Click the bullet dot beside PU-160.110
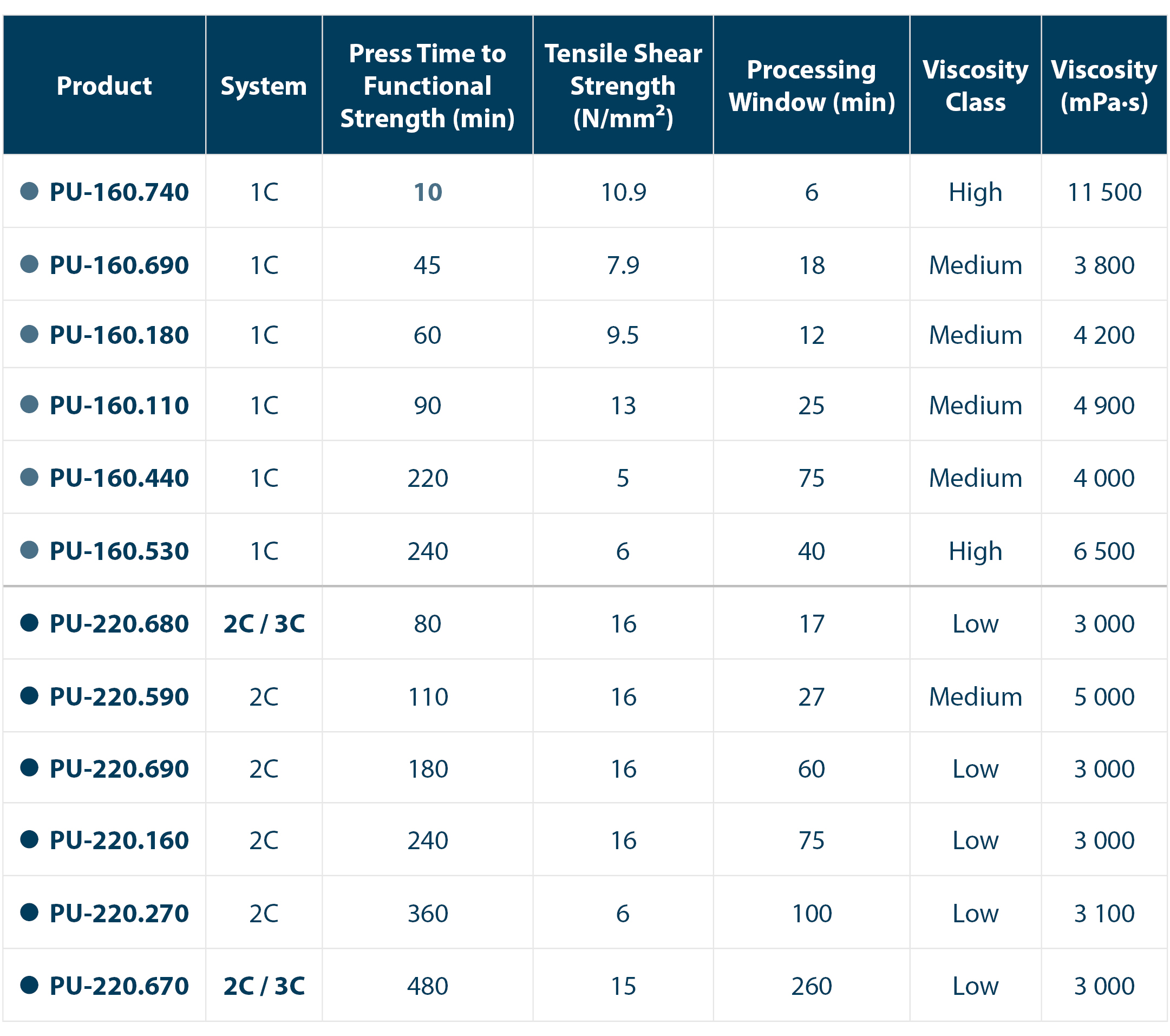This screenshot has width=1170, height=1036. [29, 405]
